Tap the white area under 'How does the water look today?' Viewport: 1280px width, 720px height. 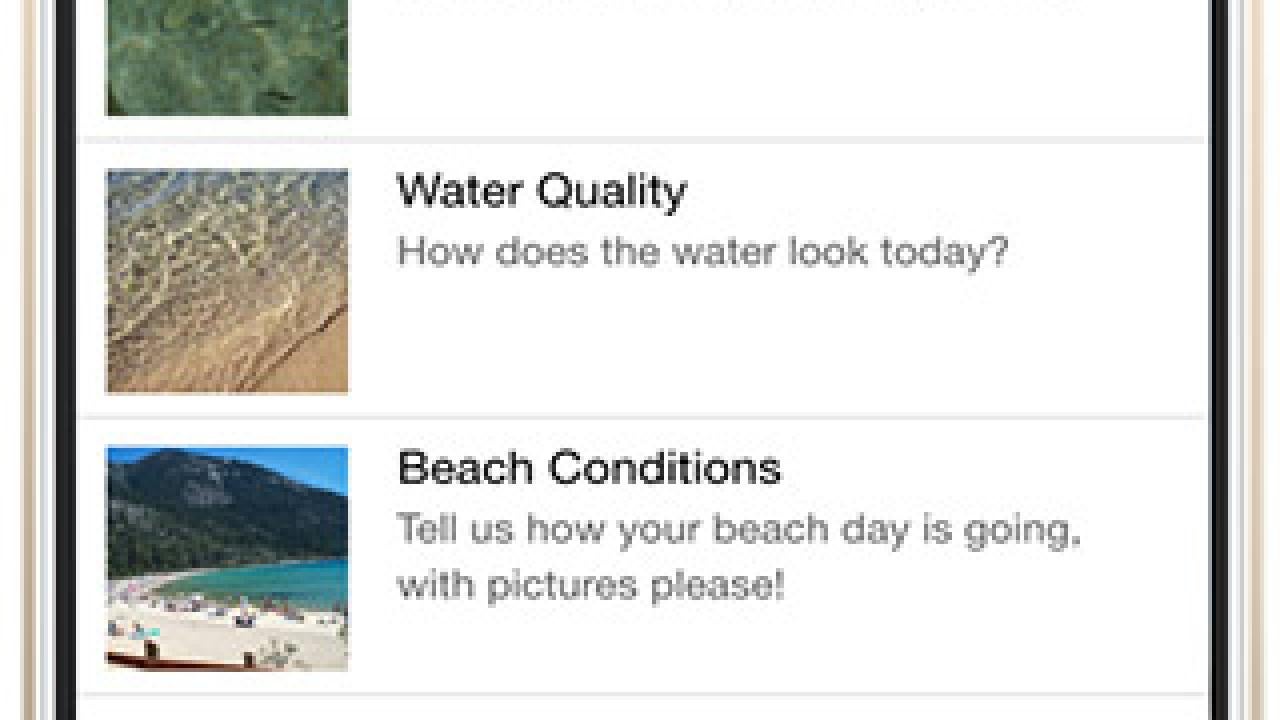point(700,340)
